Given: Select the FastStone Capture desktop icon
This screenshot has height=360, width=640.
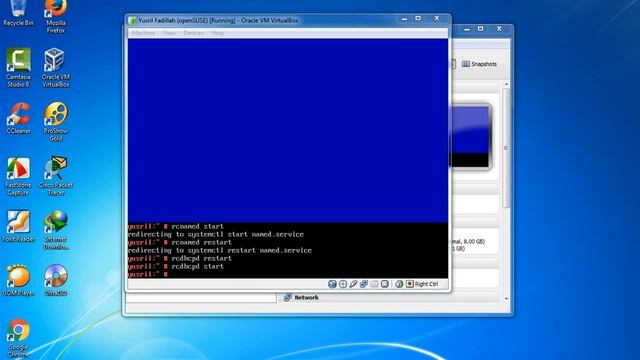Looking at the screenshot, I should click(18, 176).
